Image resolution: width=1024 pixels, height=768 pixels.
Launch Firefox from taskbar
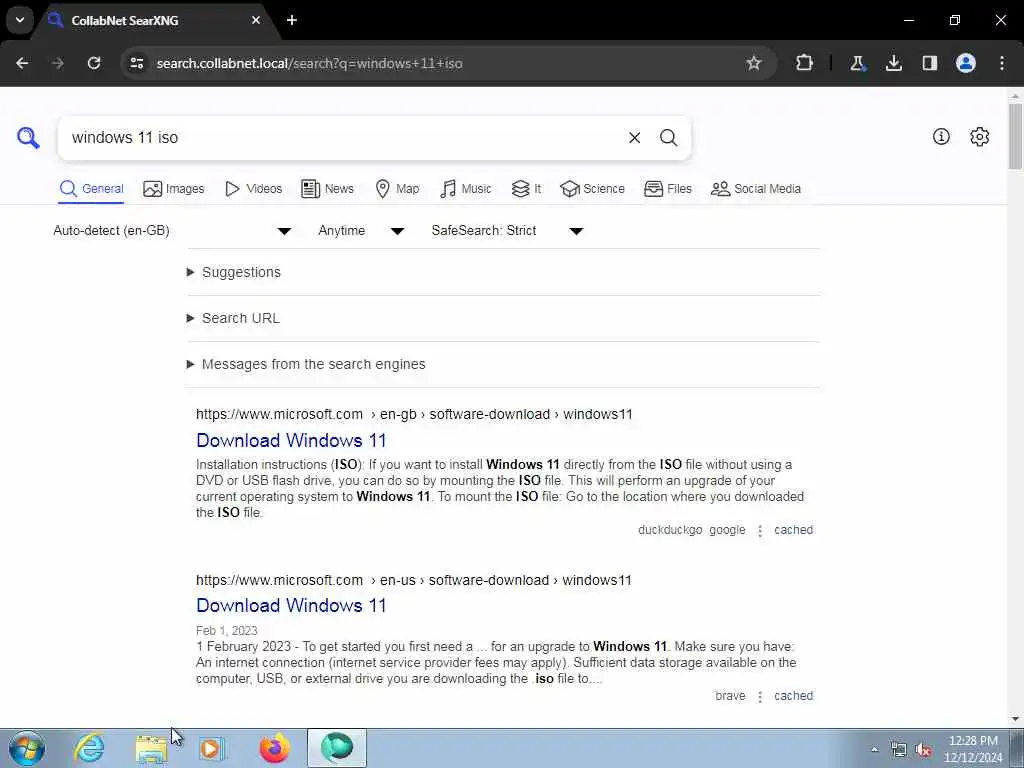click(274, 748)
